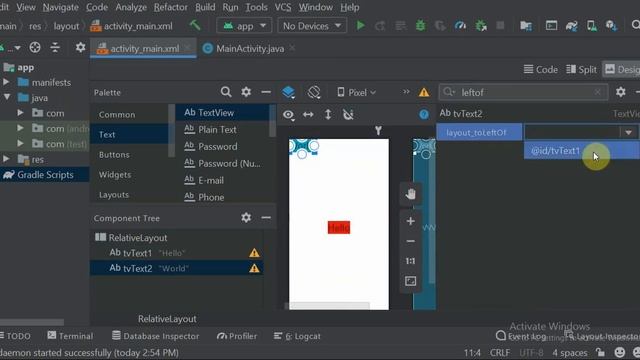Sync project with Gradle files icon

pos(571,26)
